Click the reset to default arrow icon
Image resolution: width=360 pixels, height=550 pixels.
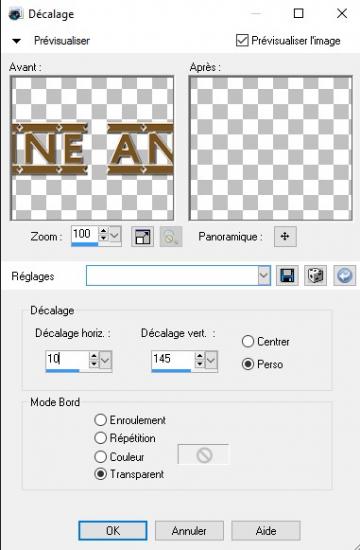point(344,275)
